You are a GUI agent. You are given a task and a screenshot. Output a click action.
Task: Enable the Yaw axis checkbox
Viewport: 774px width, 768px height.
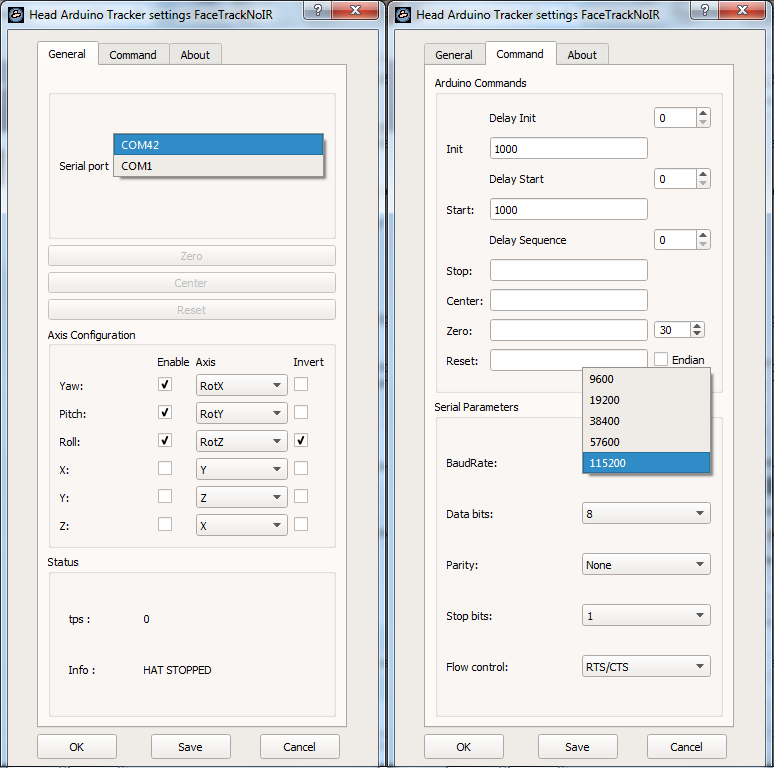165,384
